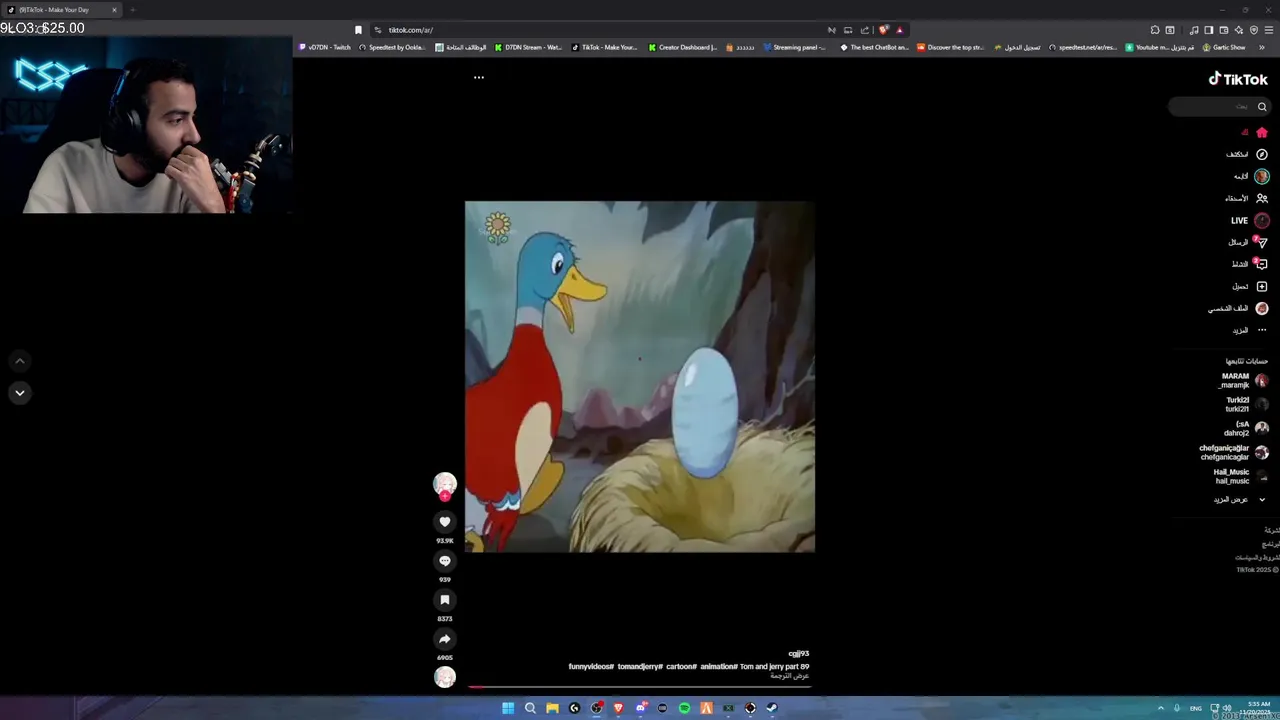Open the Messages paper-plane icon
Viewport: 1280px width, 720px height.
pos(1262,242)
